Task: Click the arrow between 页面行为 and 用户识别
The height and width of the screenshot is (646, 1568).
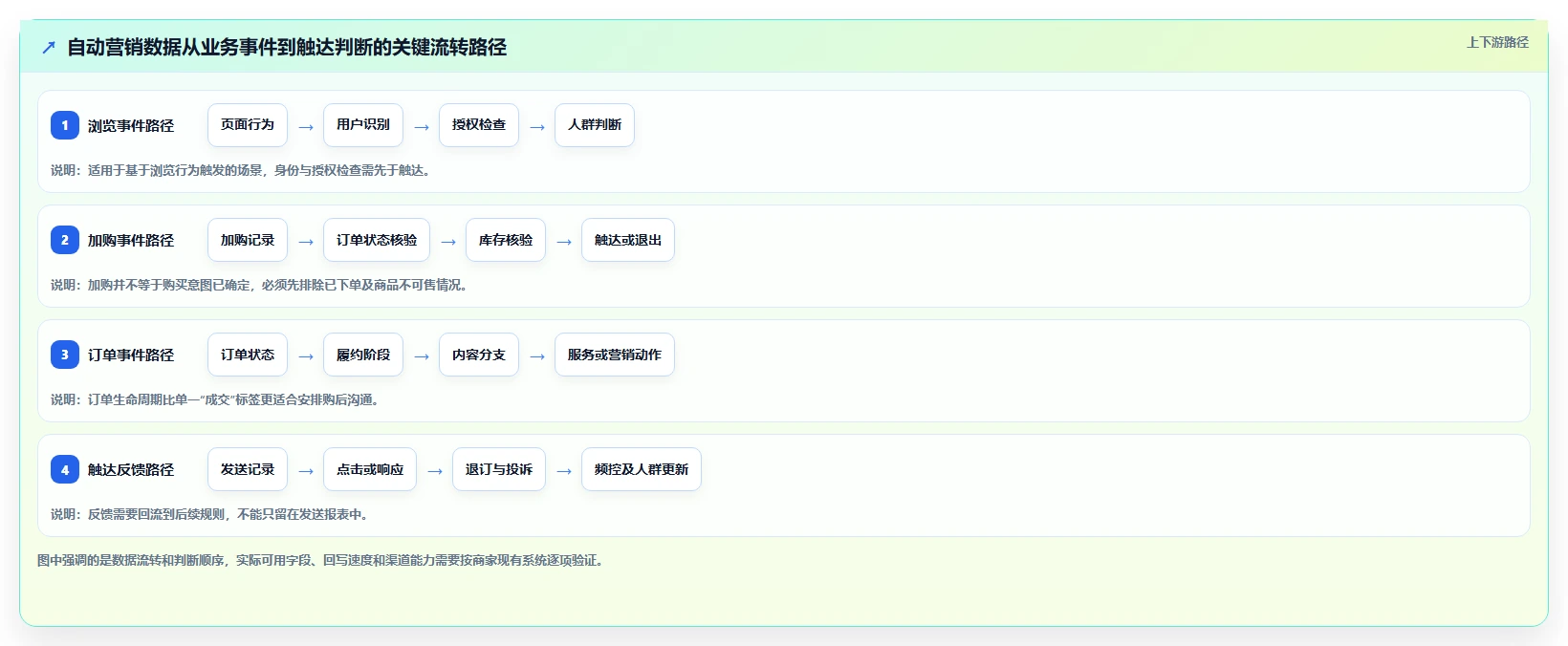Action: point(306,127)
